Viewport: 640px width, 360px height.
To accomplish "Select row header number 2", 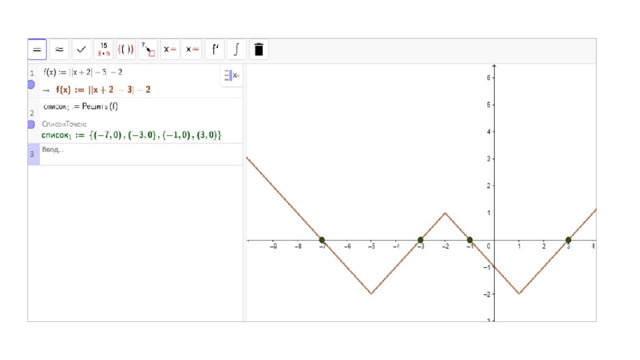I will tap(32, 113).
